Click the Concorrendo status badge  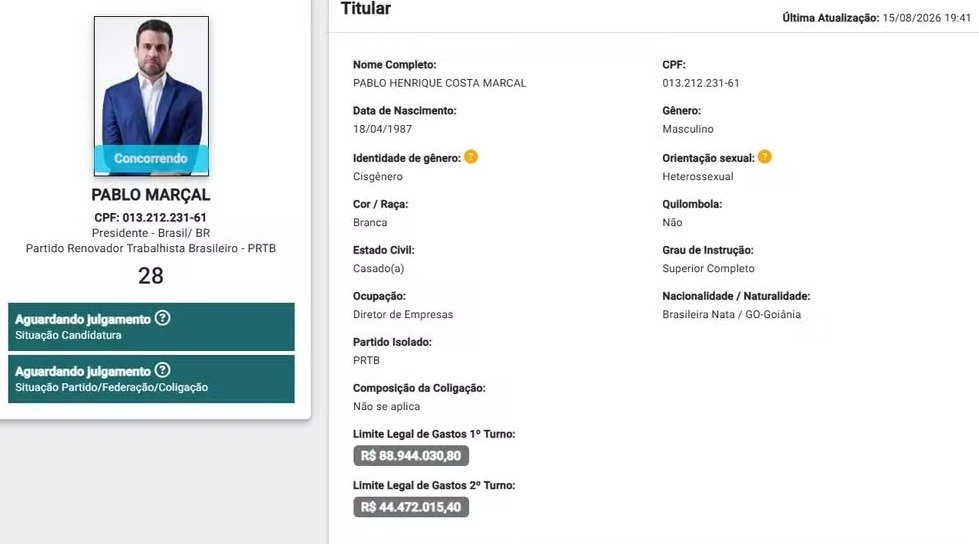point(151,159)
